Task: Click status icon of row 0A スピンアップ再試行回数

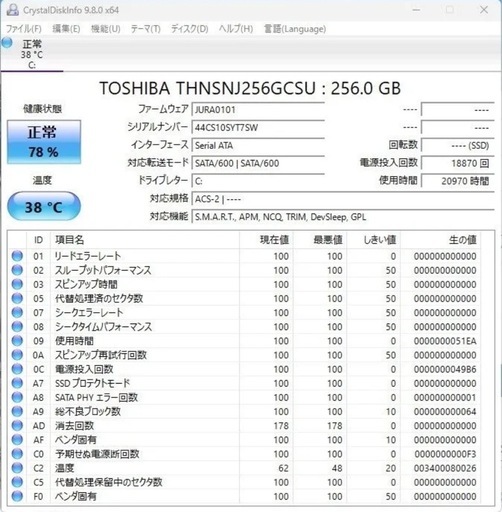Action: coord(17,355)
